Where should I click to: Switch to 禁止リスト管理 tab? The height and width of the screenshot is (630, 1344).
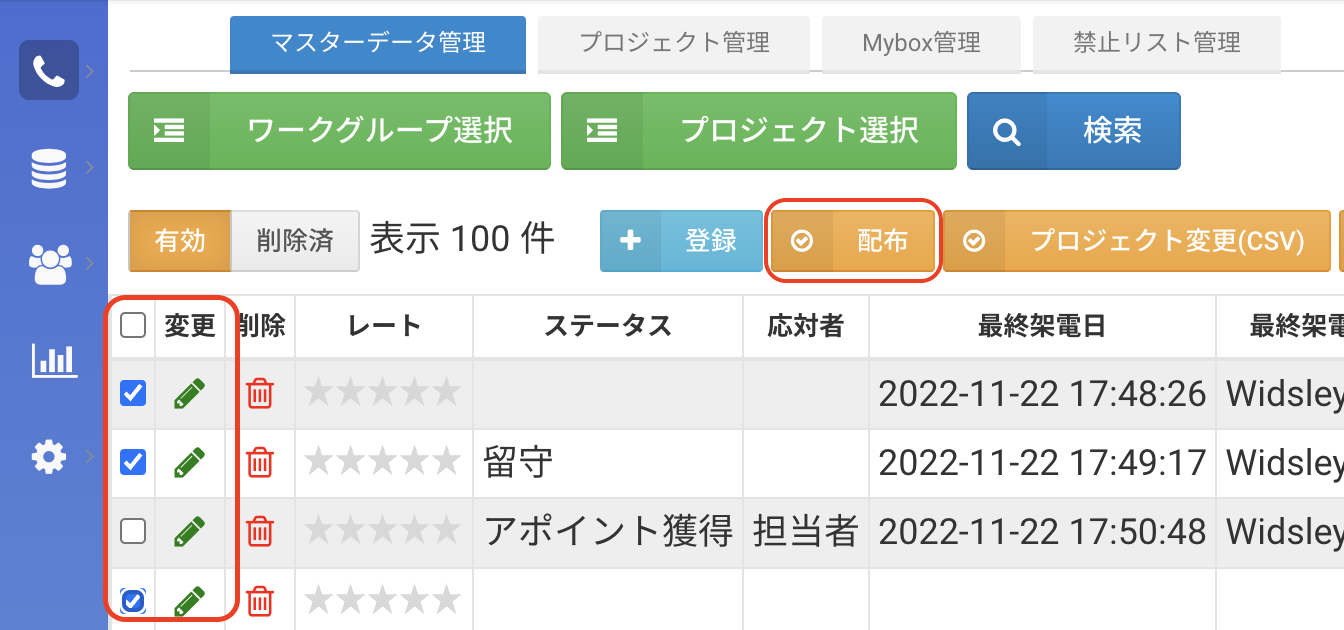(x=1157, y=43)
